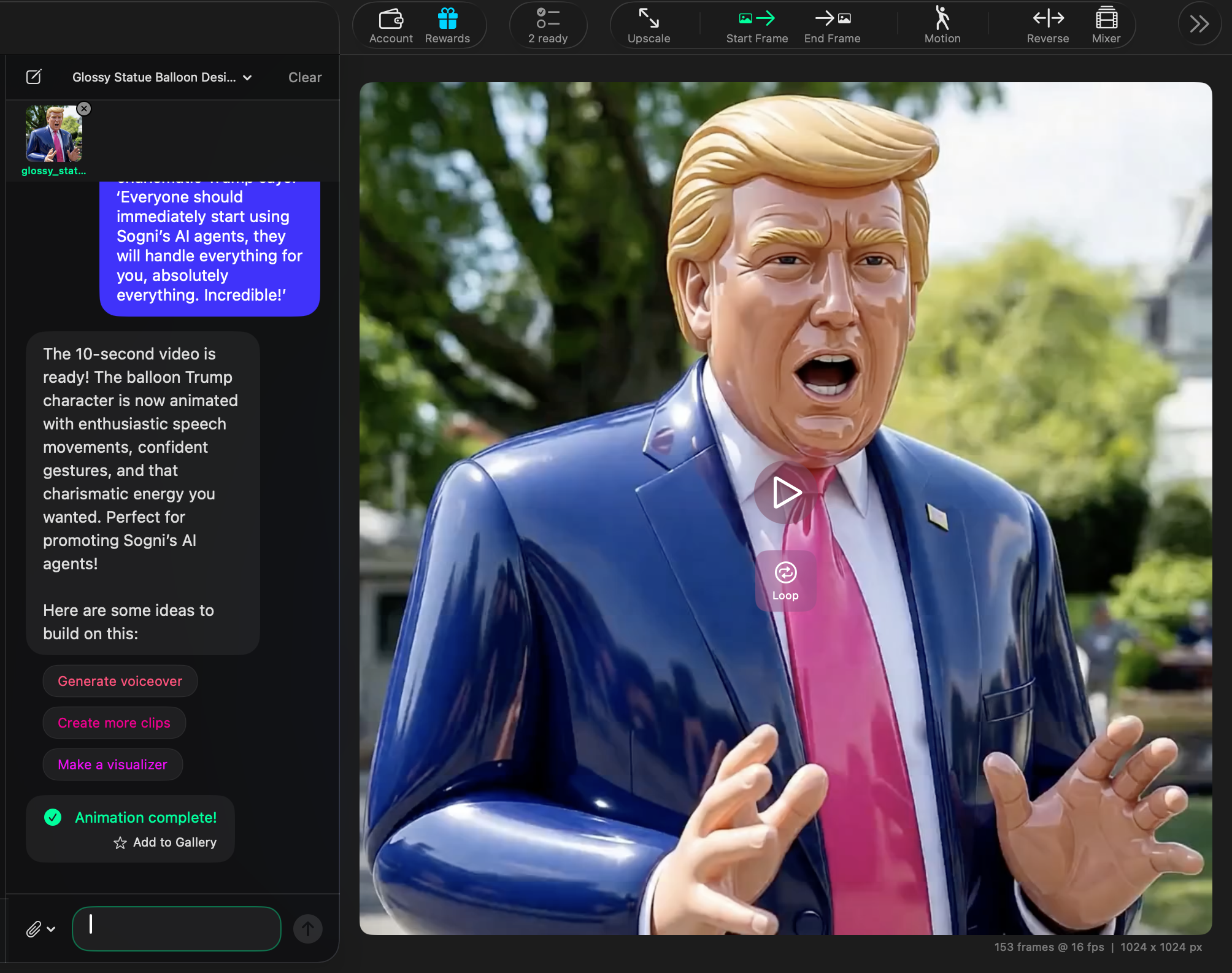
Task: Remove the glossy_stat attachment thumbnail
Action: tap(85, 109)
